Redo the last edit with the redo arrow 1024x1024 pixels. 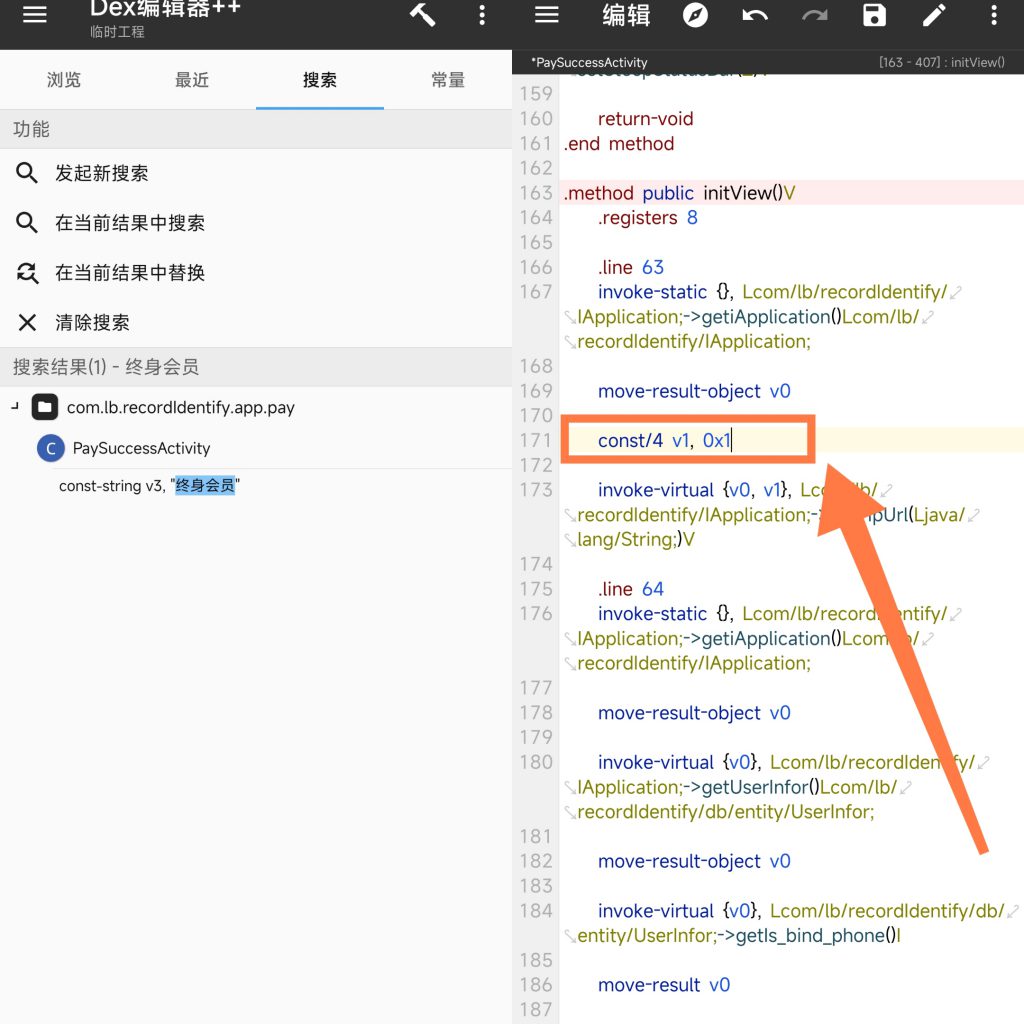coord(814,14)
